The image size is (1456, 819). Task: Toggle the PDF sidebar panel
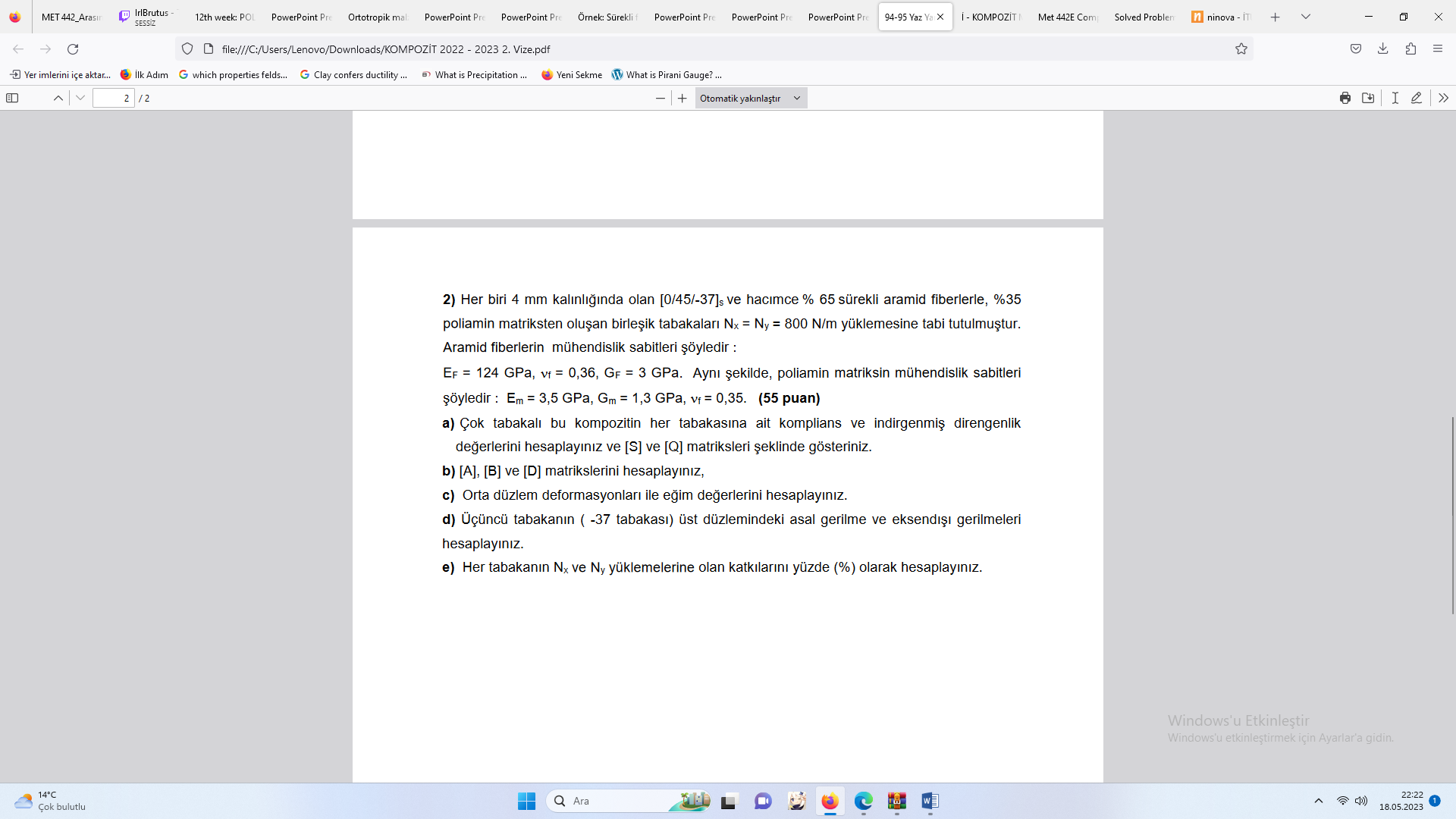(x=12, y=98)
